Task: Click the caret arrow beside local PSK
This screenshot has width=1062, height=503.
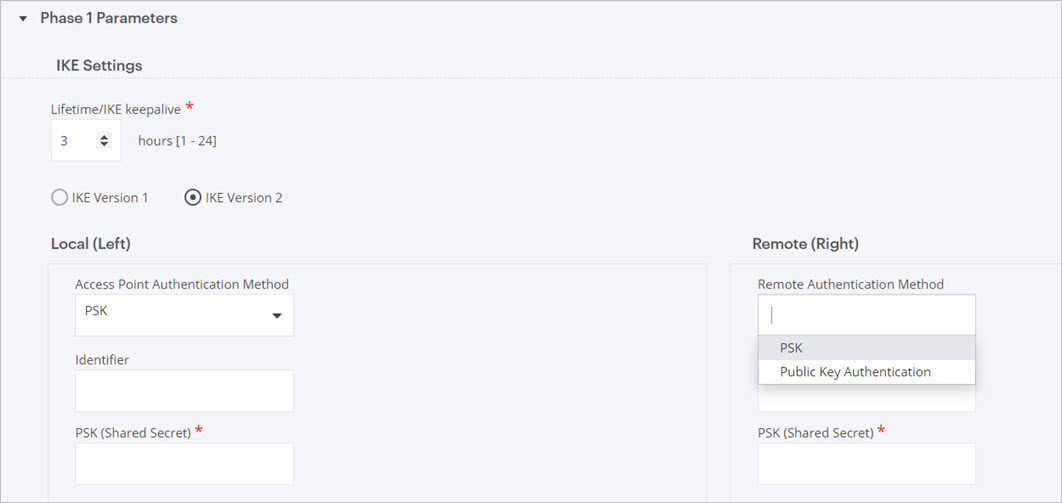Action: (277, 317)
